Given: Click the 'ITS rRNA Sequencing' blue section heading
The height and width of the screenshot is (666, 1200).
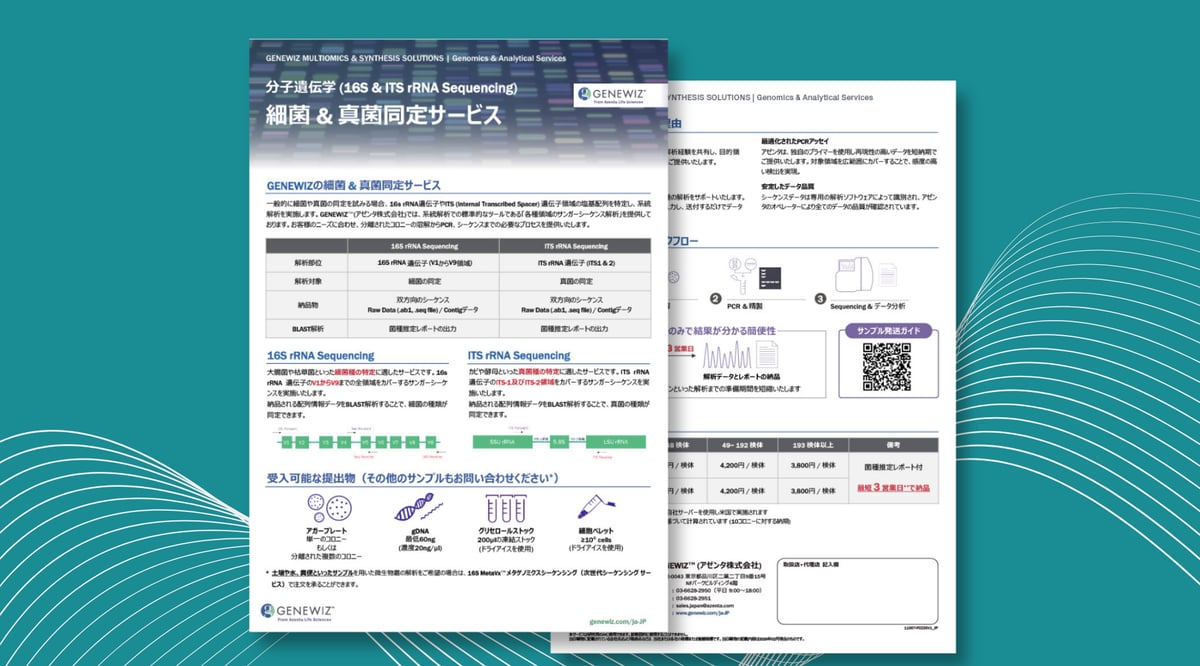Looking at the screenshot, I should pyautogui.click(x=519, y=355).
